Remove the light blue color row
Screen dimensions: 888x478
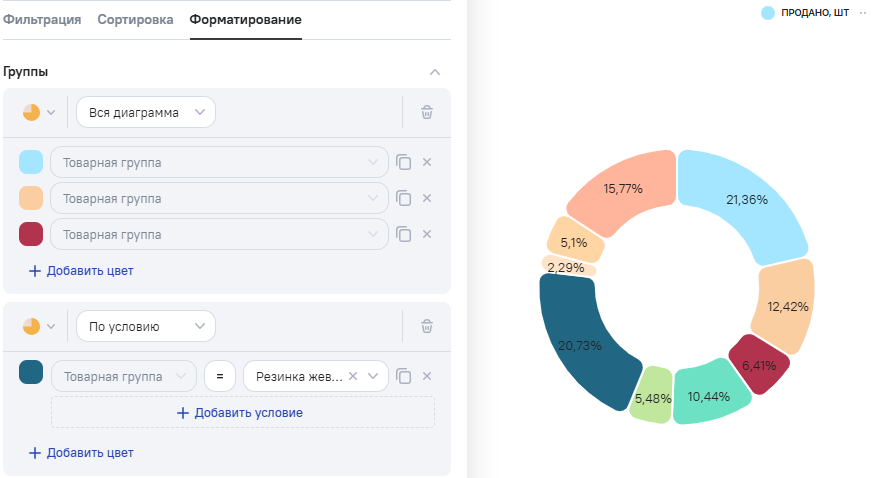427,162
